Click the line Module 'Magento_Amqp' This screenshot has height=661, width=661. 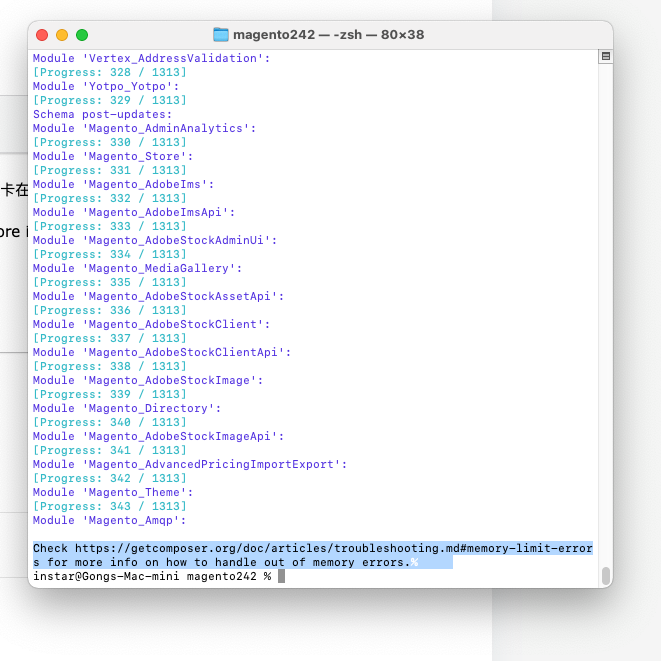coord(110,520)
